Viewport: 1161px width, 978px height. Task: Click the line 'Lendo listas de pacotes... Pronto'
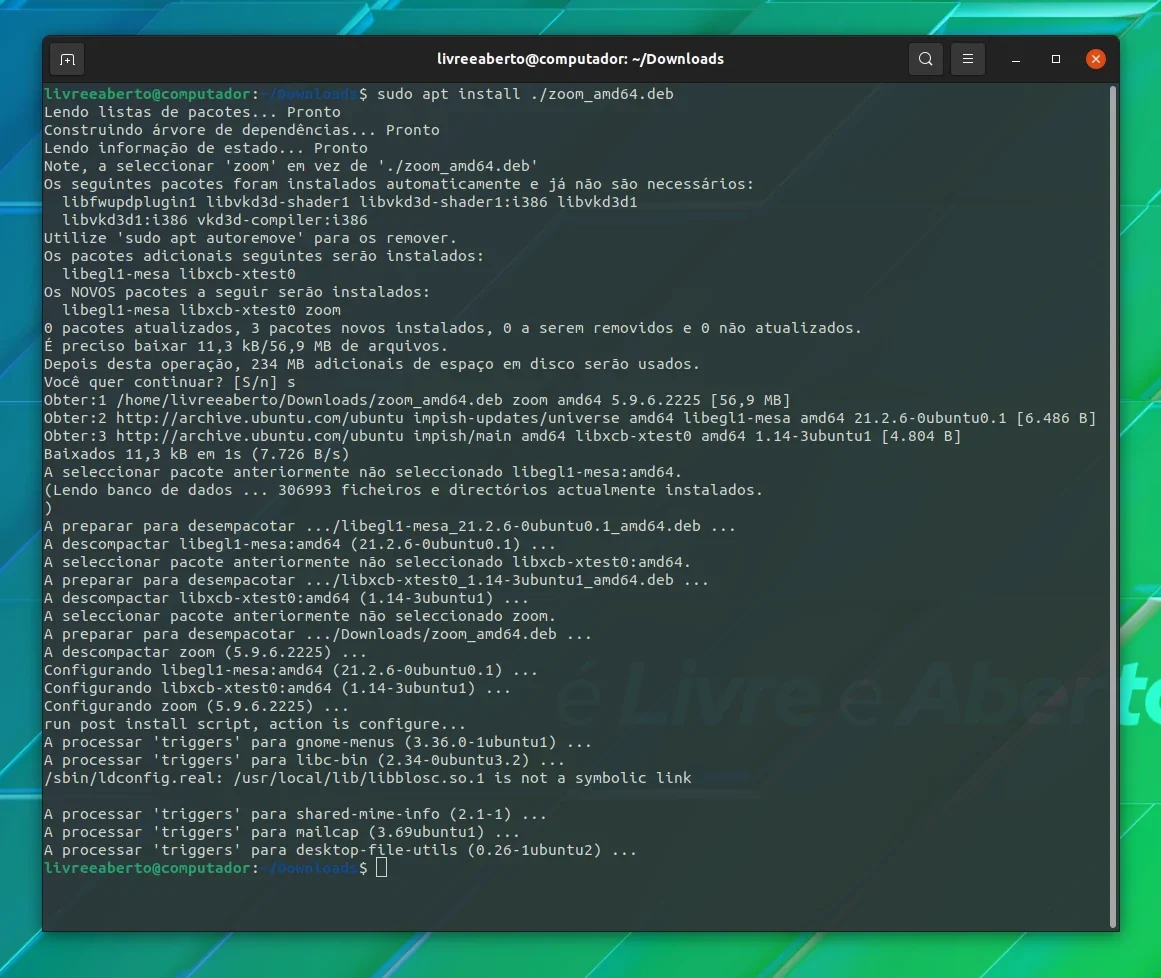[193, 113]
